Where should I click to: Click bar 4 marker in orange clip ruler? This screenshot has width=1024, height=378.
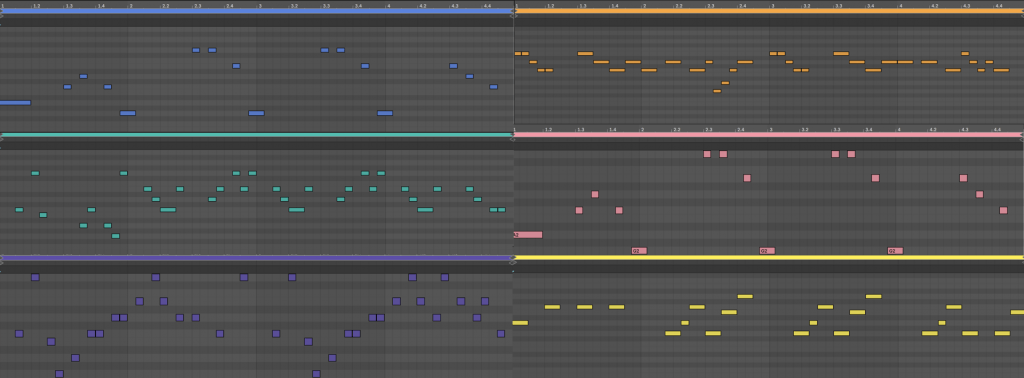coord(902,5)
